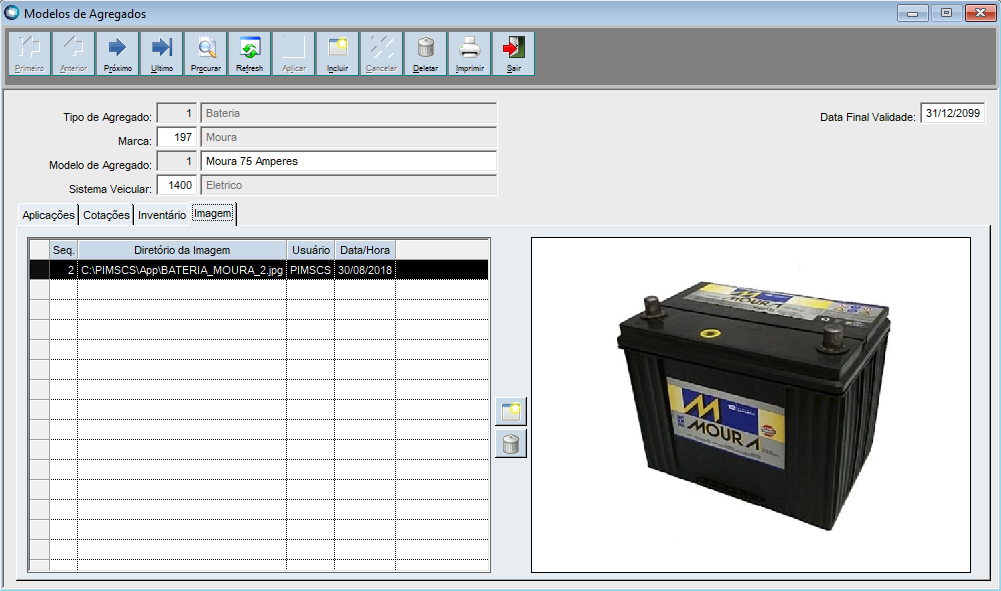This screenshot has width=1001, height=591.
Task: Minimize the Modelos de Agregados window
Action: point(913,13)
